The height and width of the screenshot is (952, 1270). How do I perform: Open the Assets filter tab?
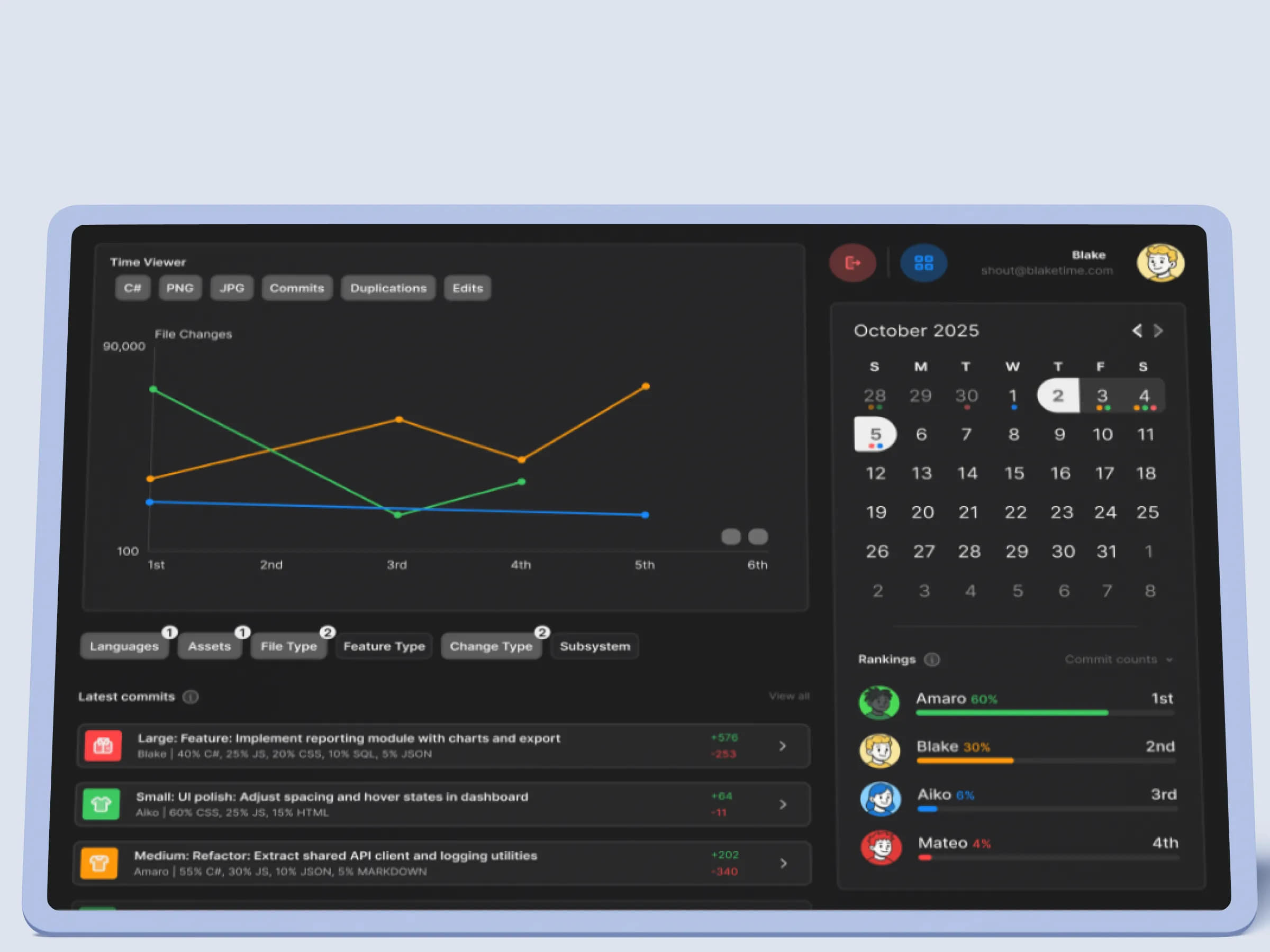[x=210, y=646]
